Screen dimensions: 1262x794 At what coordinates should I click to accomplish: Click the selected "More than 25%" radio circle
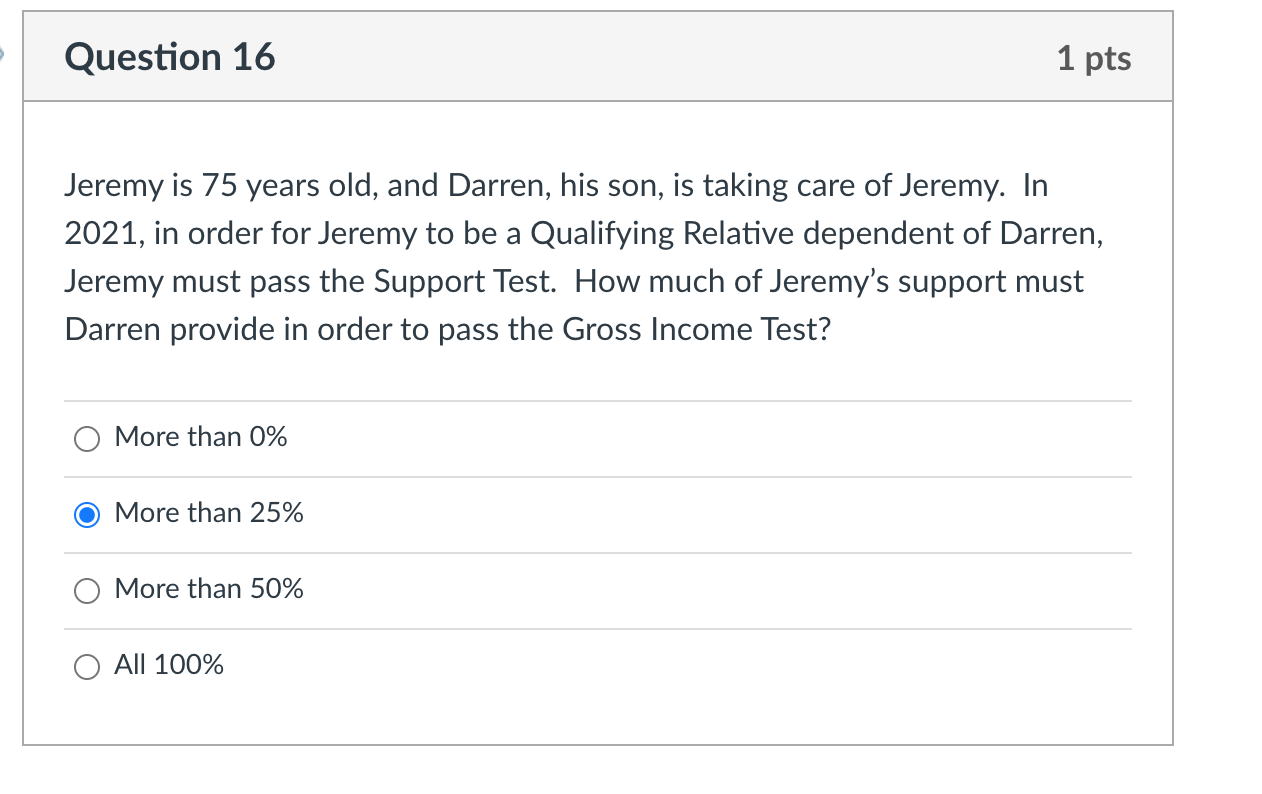pos(88,515)
